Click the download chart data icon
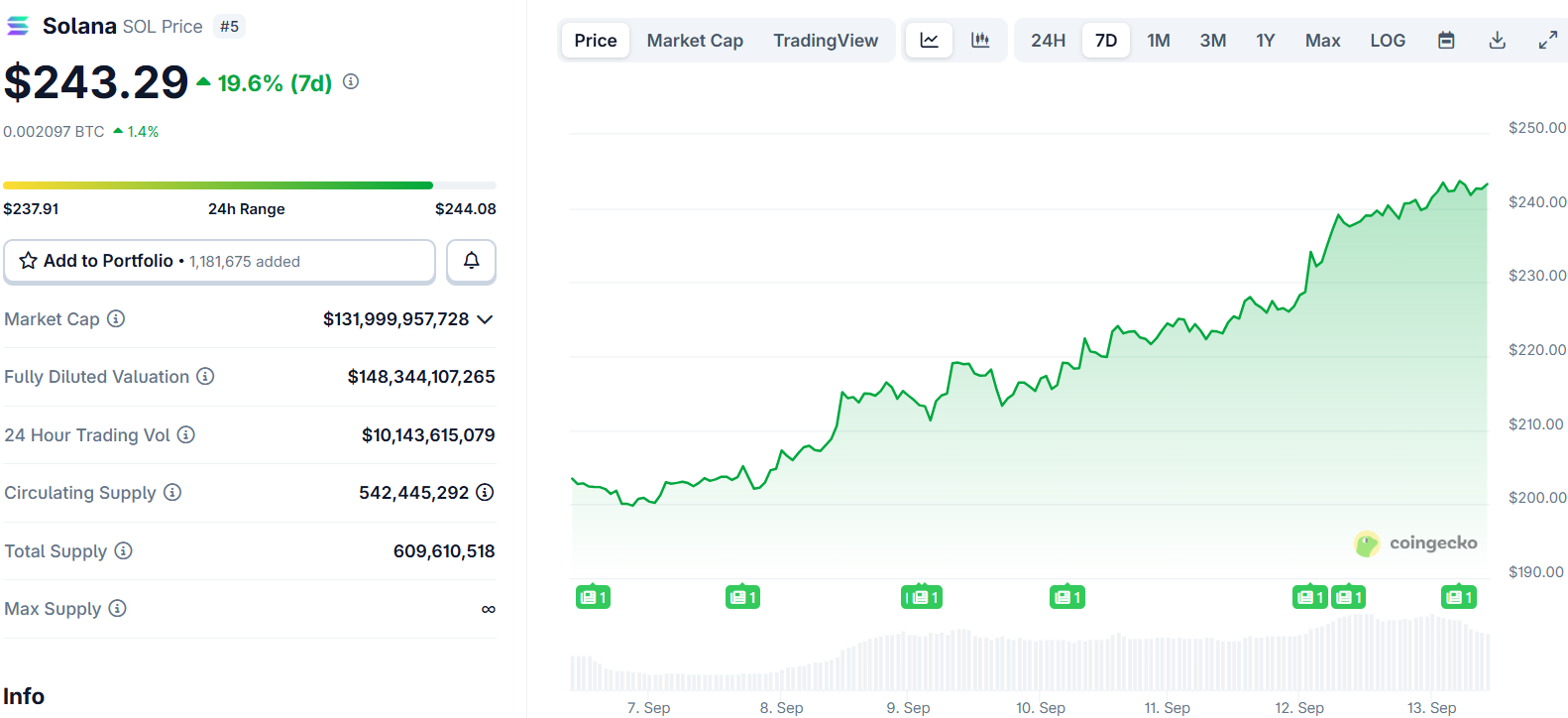Screen dimensions: 1568x718 (x=1498, y=41)
